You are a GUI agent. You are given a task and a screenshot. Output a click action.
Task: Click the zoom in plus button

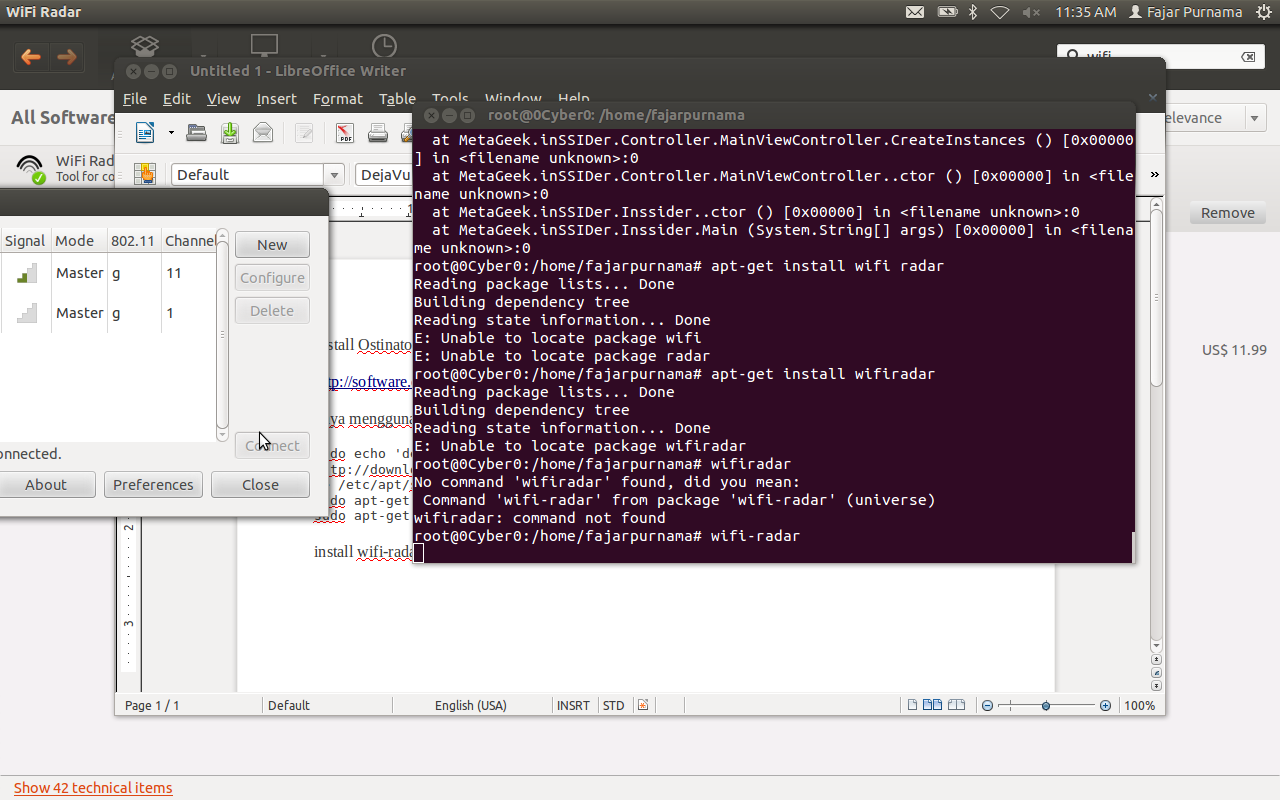pos(1105,705)
